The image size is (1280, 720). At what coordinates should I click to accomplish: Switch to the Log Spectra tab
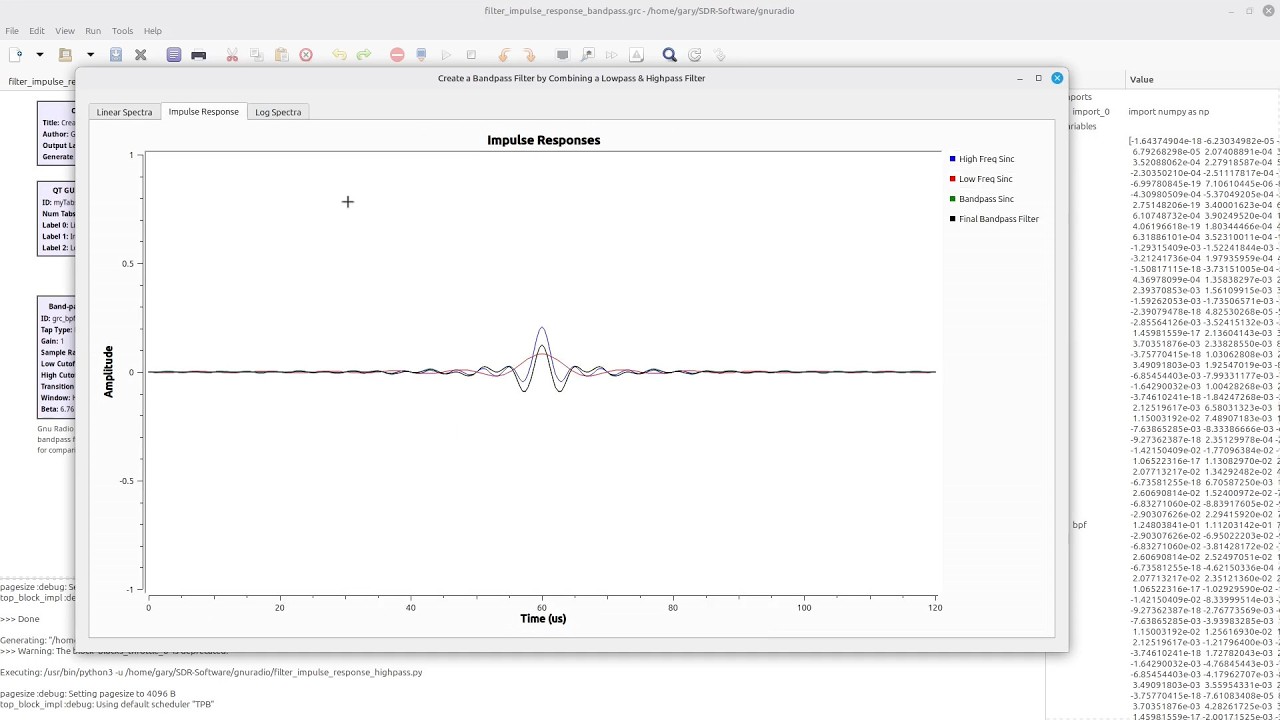pyautogui.click(x=278, y=112)
